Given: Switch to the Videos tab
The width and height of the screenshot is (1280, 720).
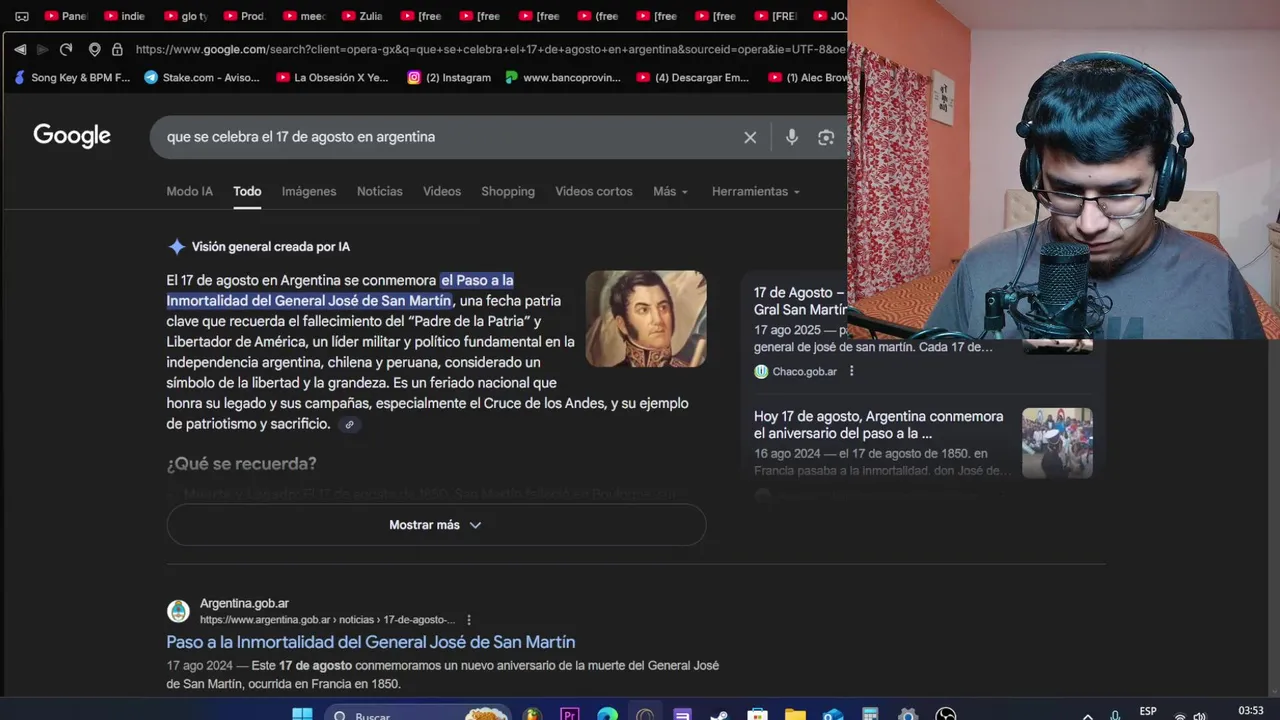Looking at the screenshot, I should [x=442, y=191].
